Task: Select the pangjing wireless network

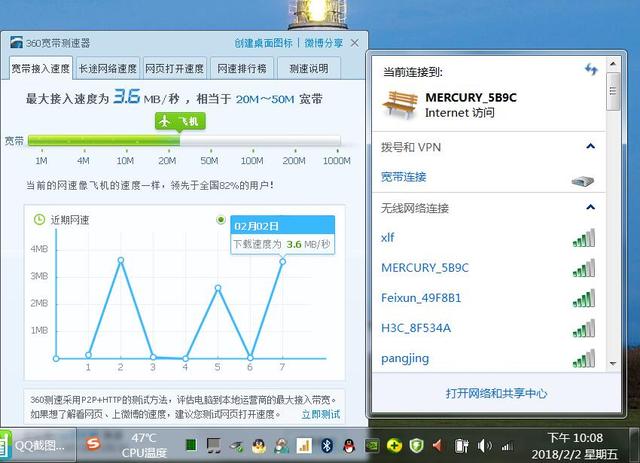Action: (x=488, y=358)
